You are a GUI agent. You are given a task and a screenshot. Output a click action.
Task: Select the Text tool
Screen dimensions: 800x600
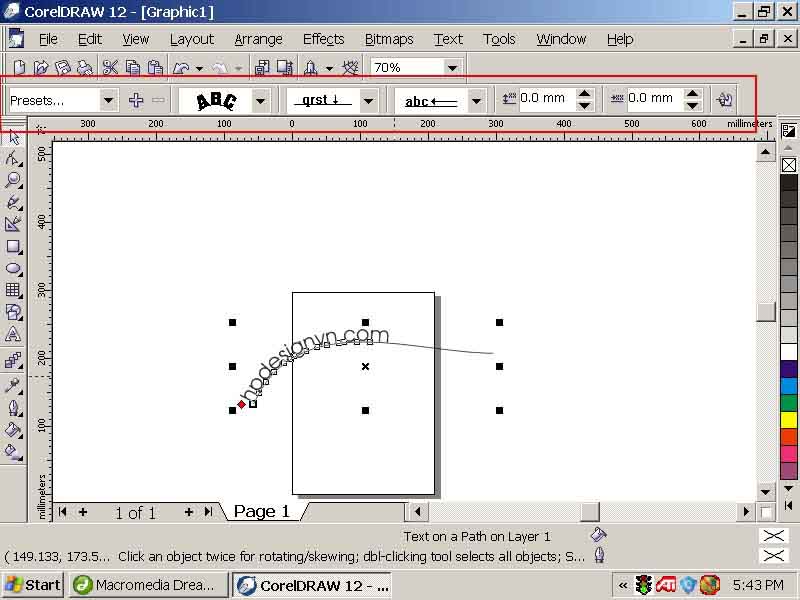(14, 334)
